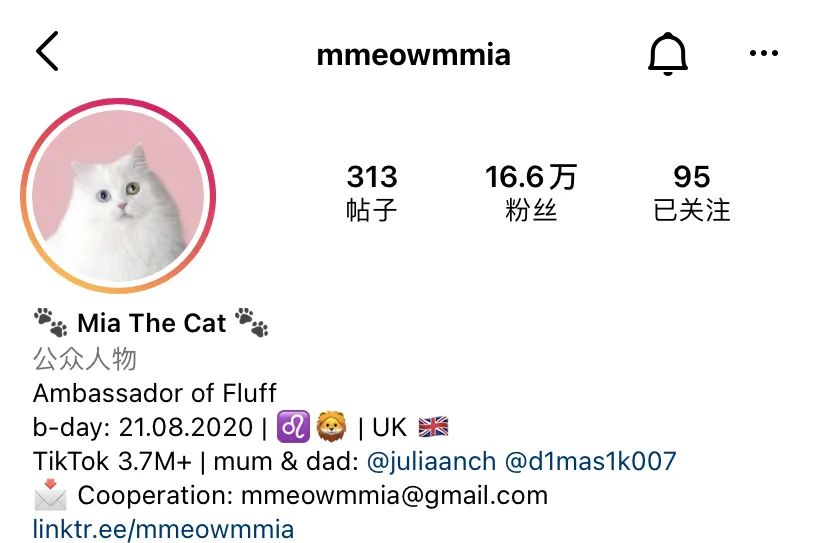Tap the 公众人物 category label
This screenshot has height=543, width=828.
coord(84,359)
